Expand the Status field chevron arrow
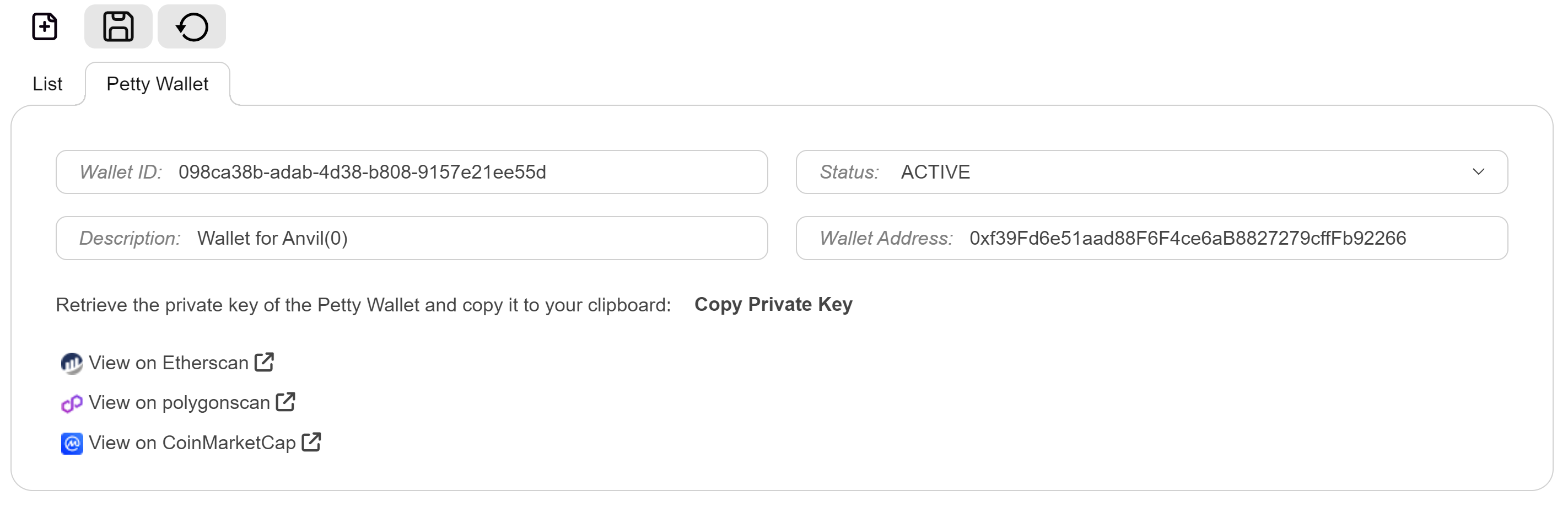This screenshot has width=1568, height=512. tap(1478, 173)
